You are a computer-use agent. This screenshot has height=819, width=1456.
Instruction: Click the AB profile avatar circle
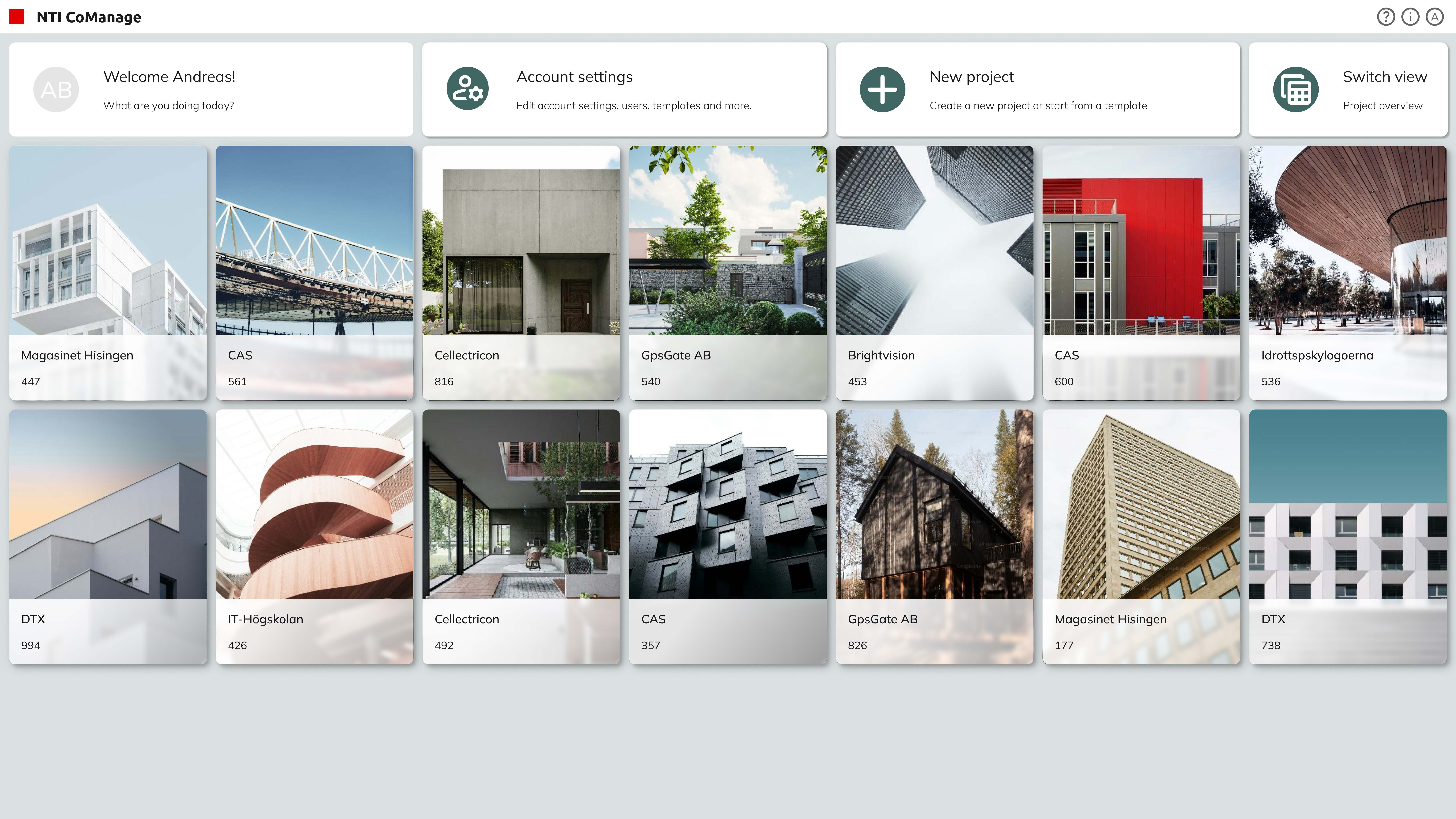tap(56, 89)
